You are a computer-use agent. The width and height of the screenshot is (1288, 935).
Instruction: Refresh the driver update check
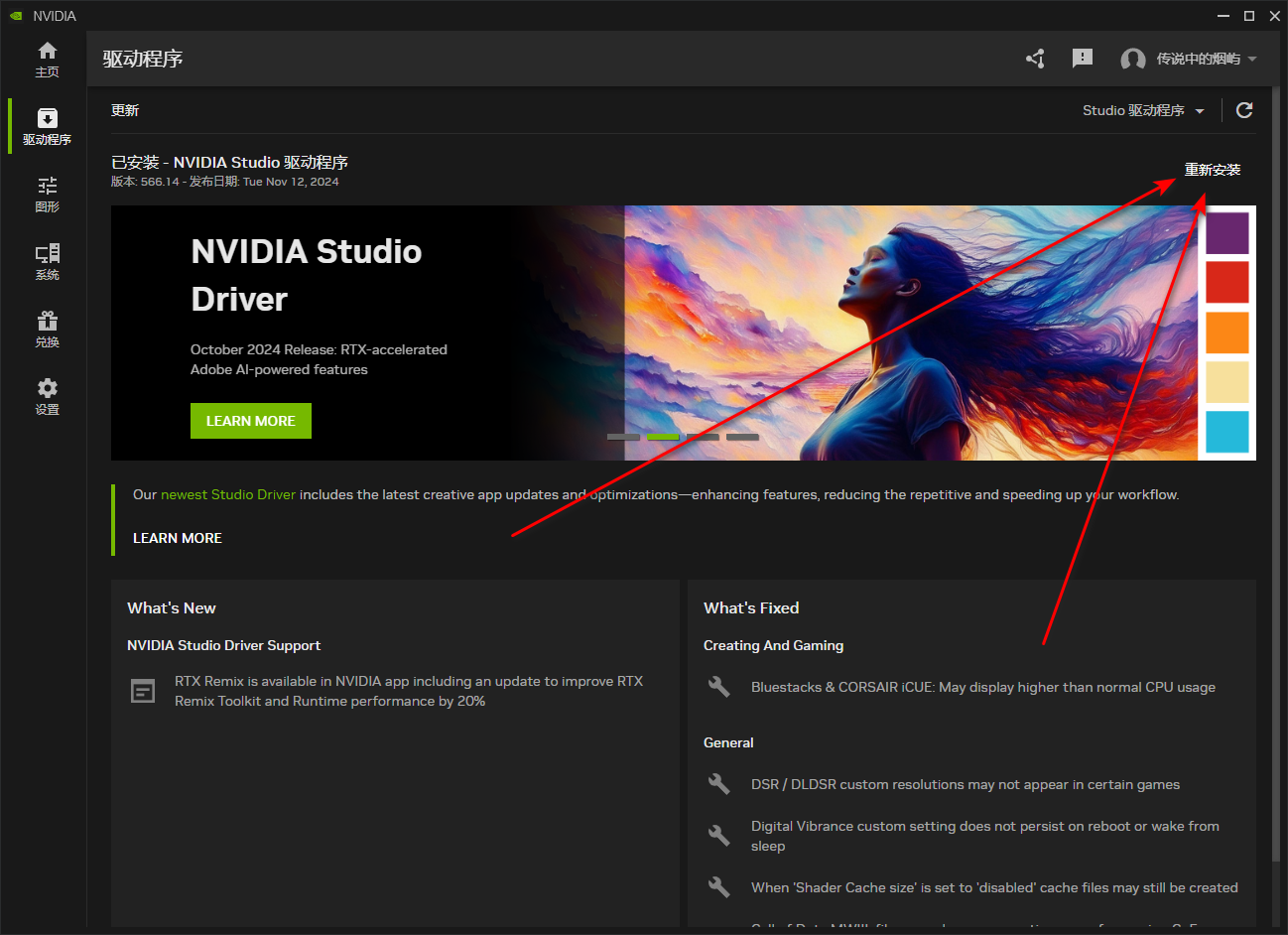[x=1244, y=110]
